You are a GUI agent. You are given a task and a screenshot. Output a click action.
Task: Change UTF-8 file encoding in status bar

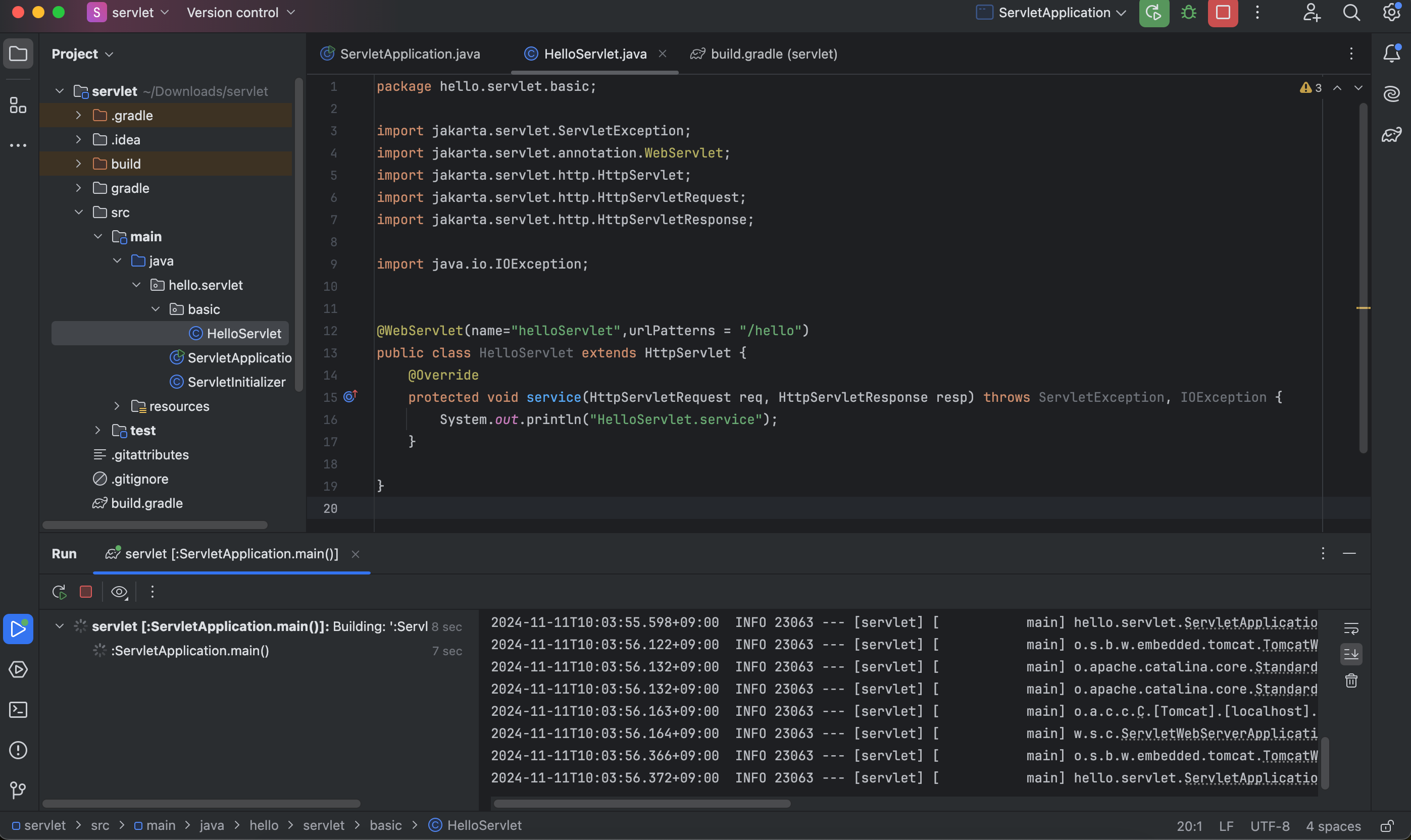point(1270,826)
